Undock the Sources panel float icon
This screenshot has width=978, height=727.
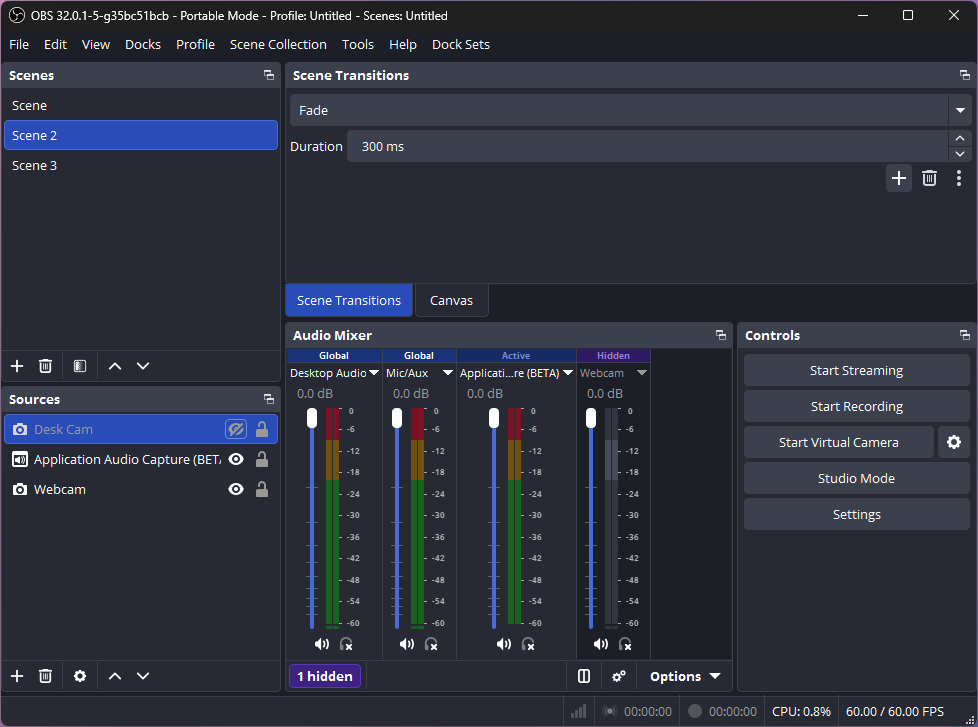pos(269,399)
